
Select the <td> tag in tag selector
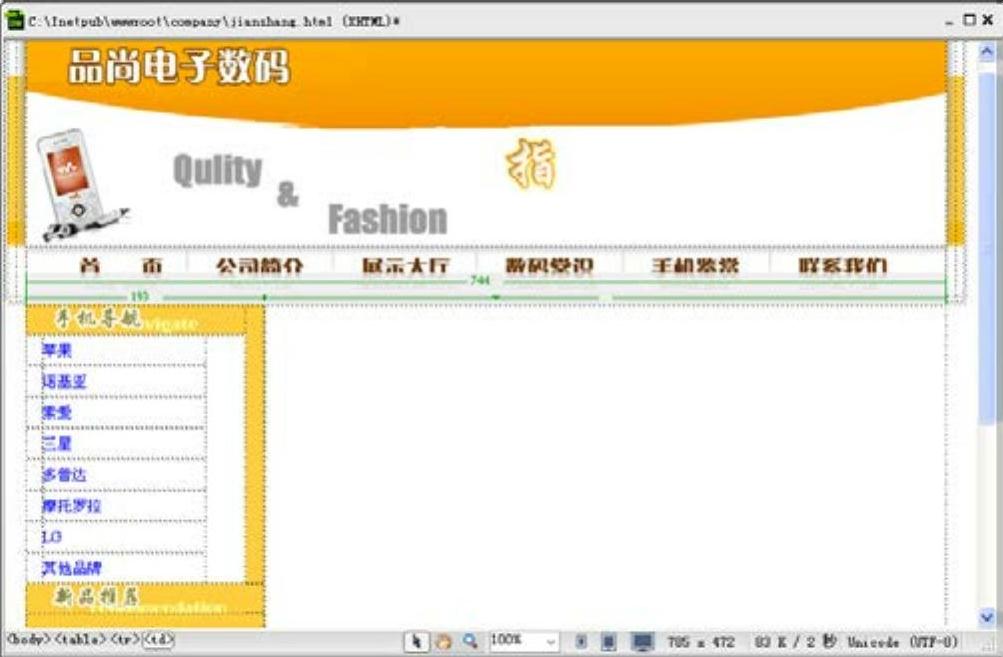pos(157,639)
